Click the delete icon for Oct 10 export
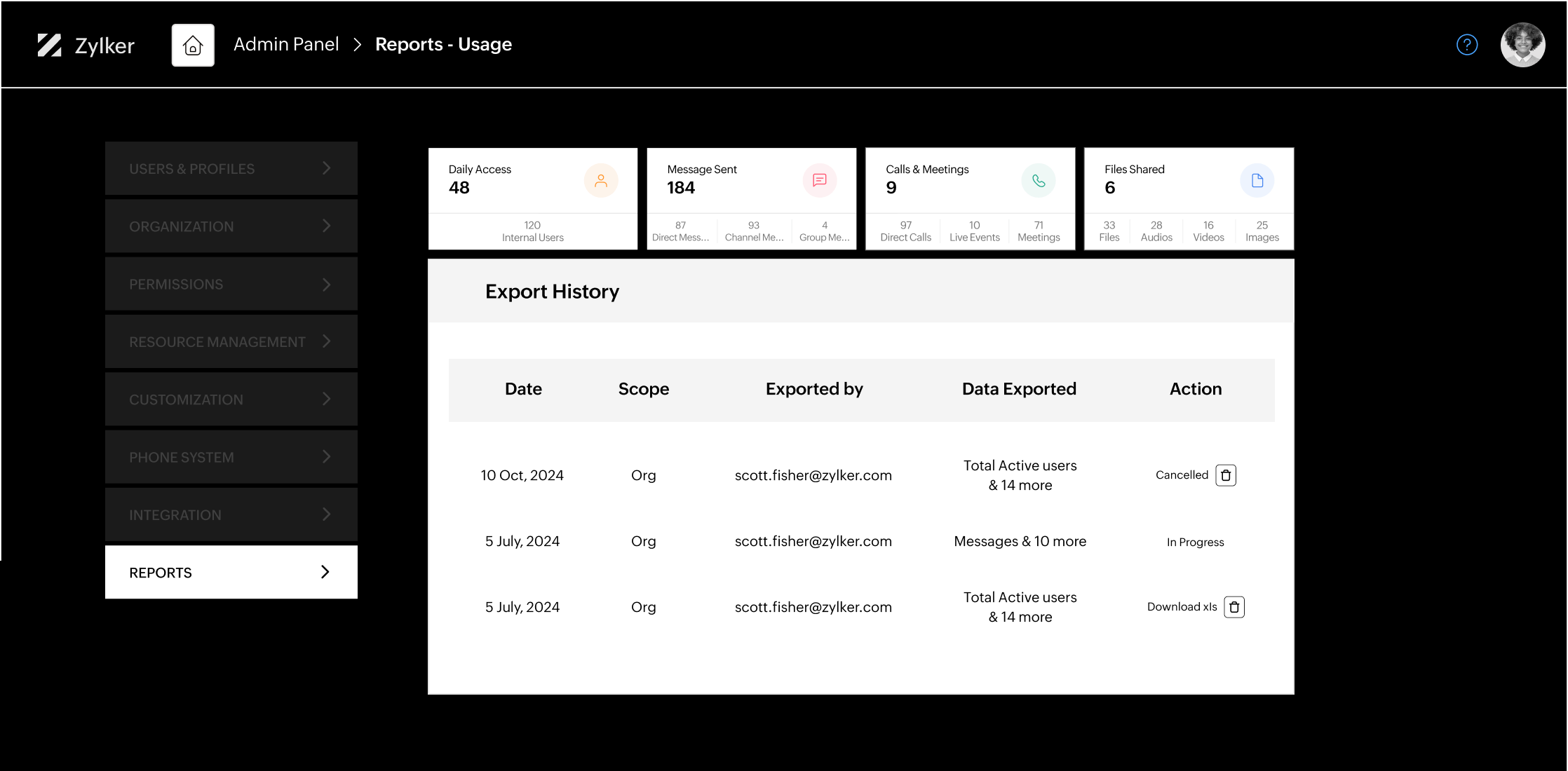Image resolution: width=1568 pixels, height=771 pixels. point(1227,474)
